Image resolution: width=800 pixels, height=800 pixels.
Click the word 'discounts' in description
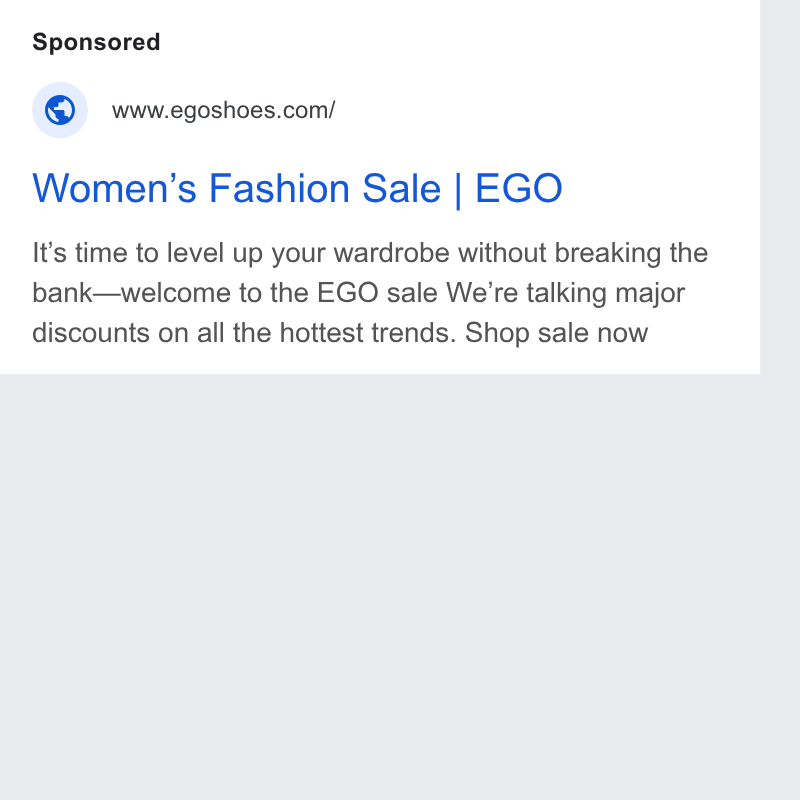[91, 333]
